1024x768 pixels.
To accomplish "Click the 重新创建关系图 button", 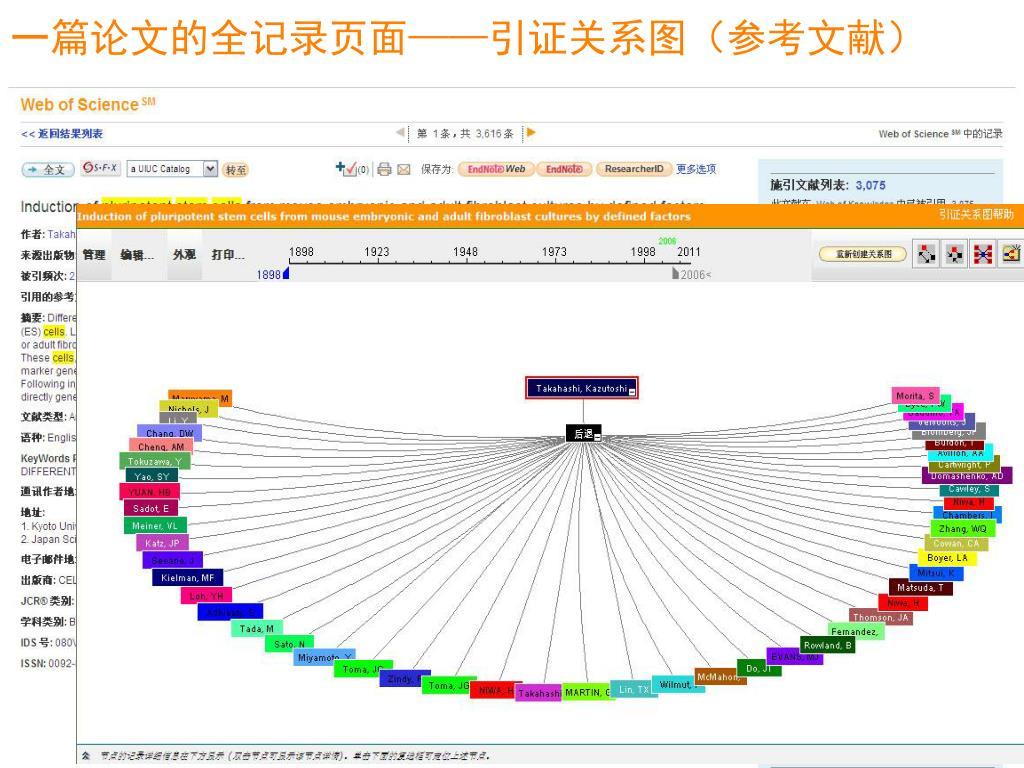I will [x=863, y=254].
